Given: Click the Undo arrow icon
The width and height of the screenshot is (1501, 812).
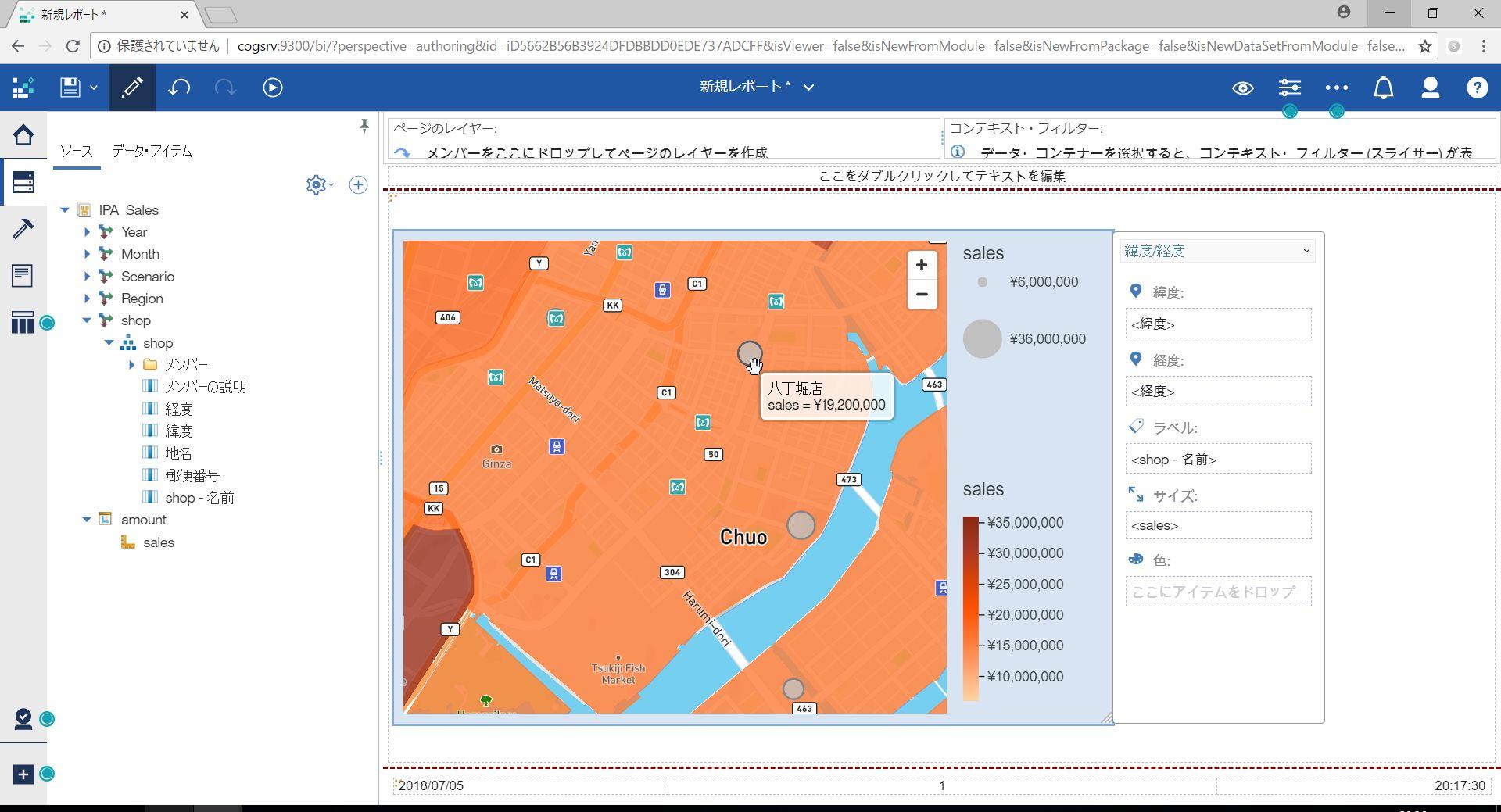Looking at the screenshot, I should [179, 88].
